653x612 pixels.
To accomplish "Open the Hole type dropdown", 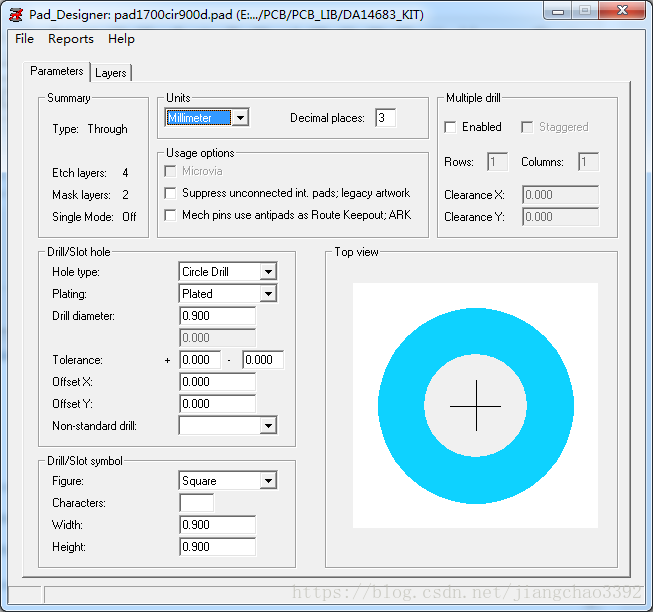I will point(267,272).
